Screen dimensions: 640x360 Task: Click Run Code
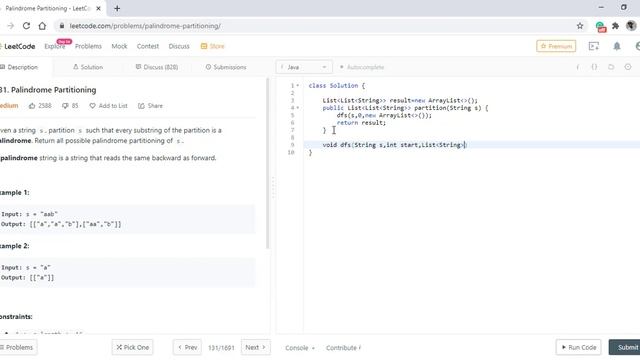[x=578, y=347]
